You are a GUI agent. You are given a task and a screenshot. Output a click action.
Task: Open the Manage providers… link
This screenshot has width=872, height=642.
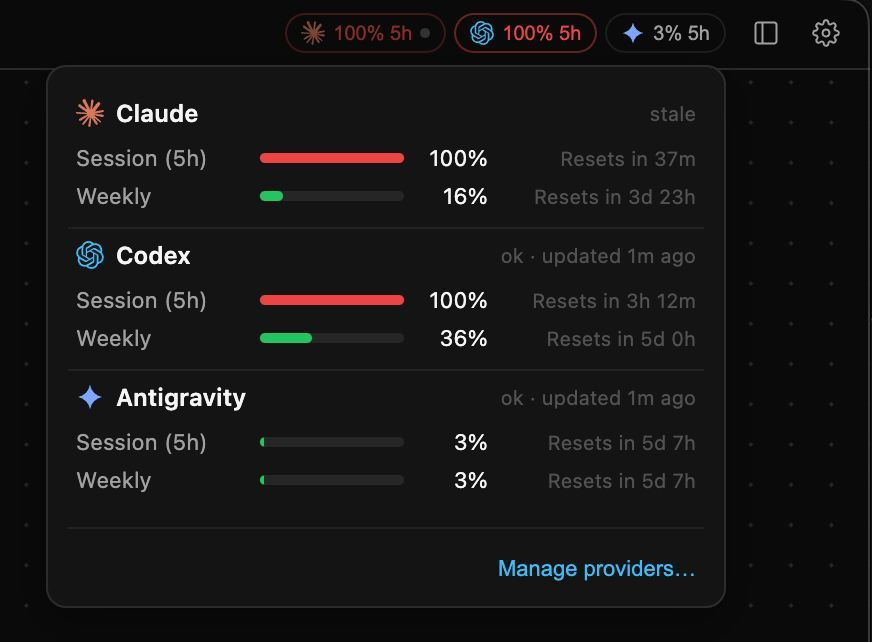coord(597,569)
